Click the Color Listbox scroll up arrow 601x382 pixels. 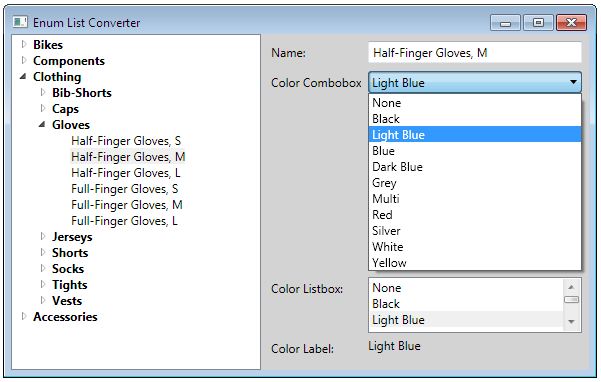571,287
